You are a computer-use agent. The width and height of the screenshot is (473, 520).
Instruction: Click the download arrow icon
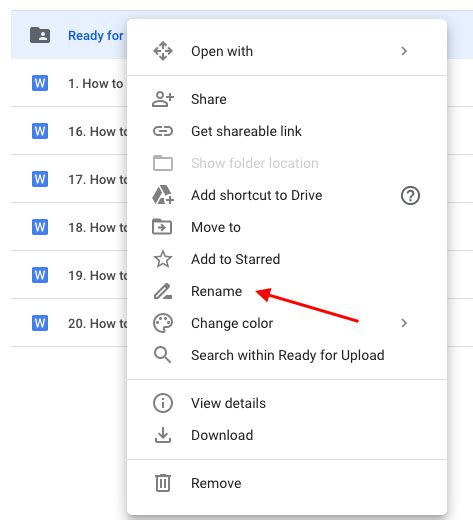pos(163,435)
